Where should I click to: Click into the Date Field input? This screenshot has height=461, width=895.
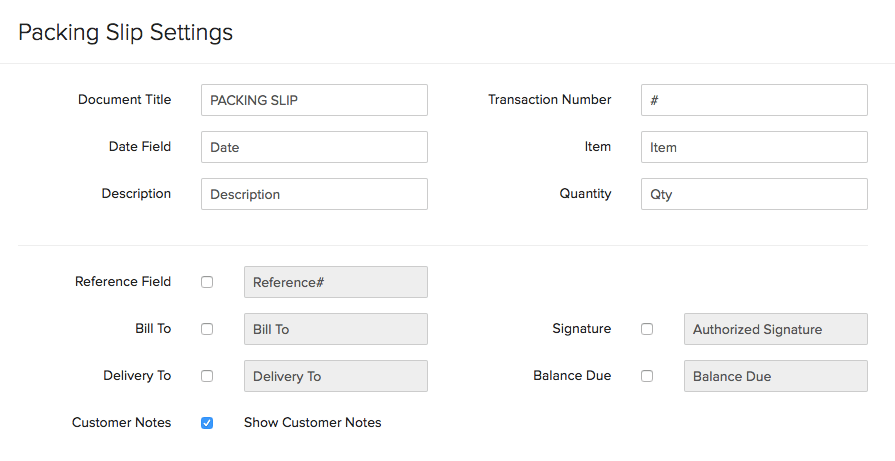tap(314, 147)
